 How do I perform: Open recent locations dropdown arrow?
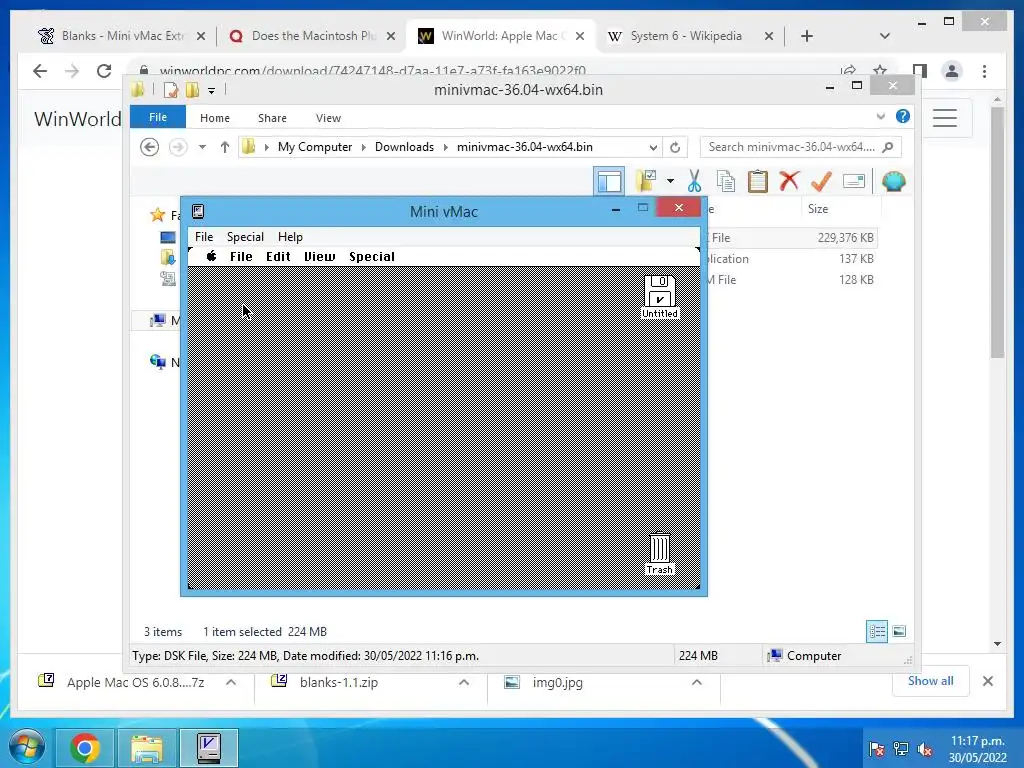pos(202,147)
